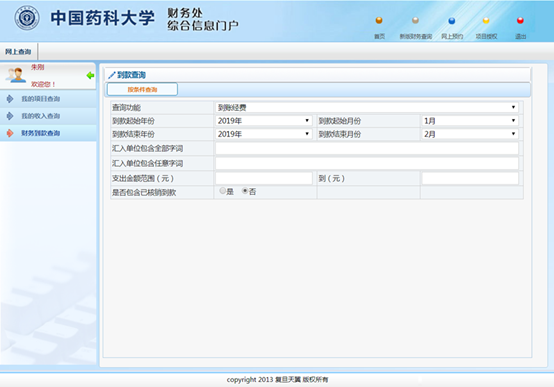Click the university emblem logo
Viewport: 554px width, 387px height.
pyautogui.click(x=27, y=18)
